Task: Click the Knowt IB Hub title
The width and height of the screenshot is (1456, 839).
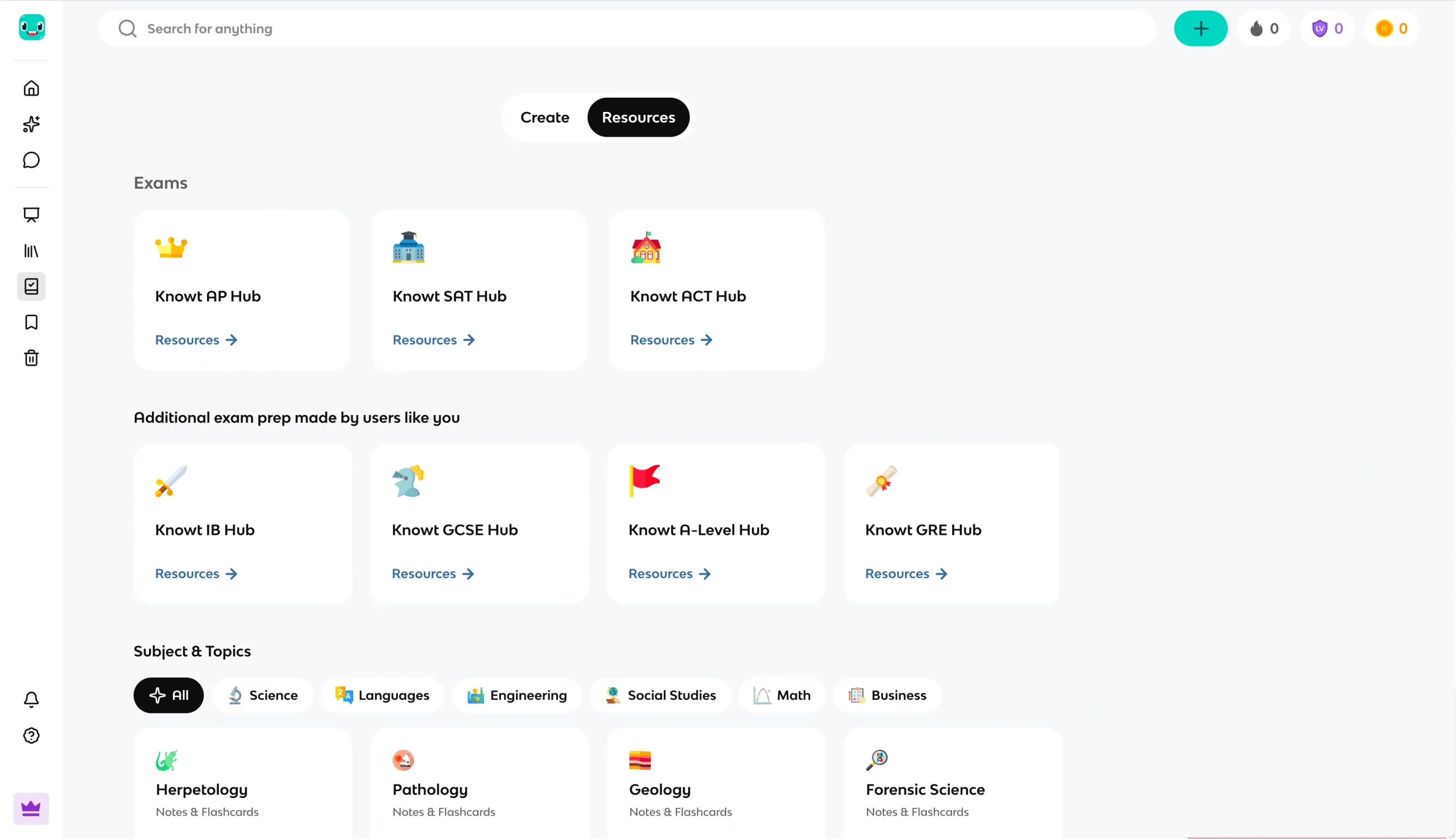Action: pos(205,530)
